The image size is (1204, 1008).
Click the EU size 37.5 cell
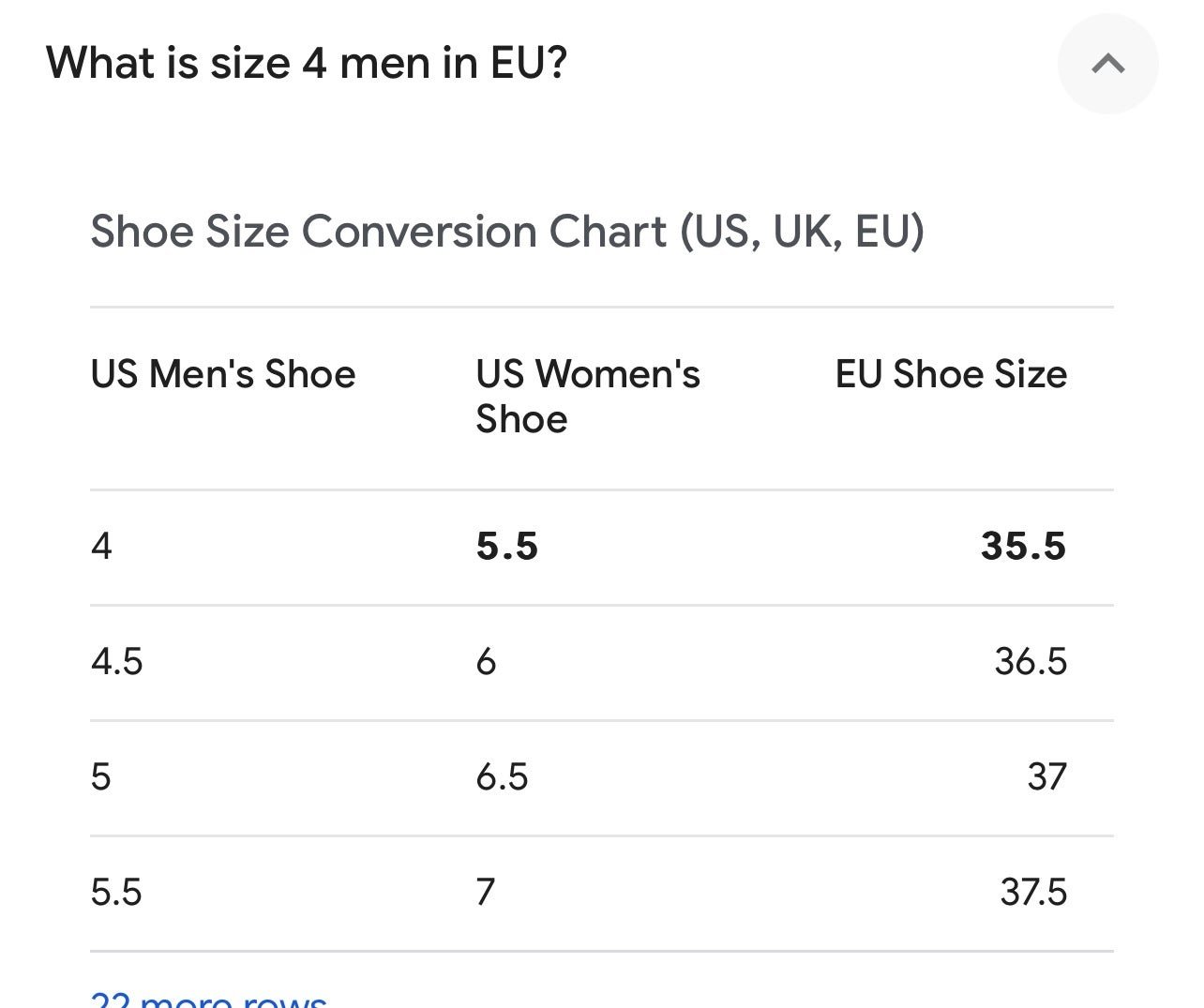click(x=1033, y=893)
